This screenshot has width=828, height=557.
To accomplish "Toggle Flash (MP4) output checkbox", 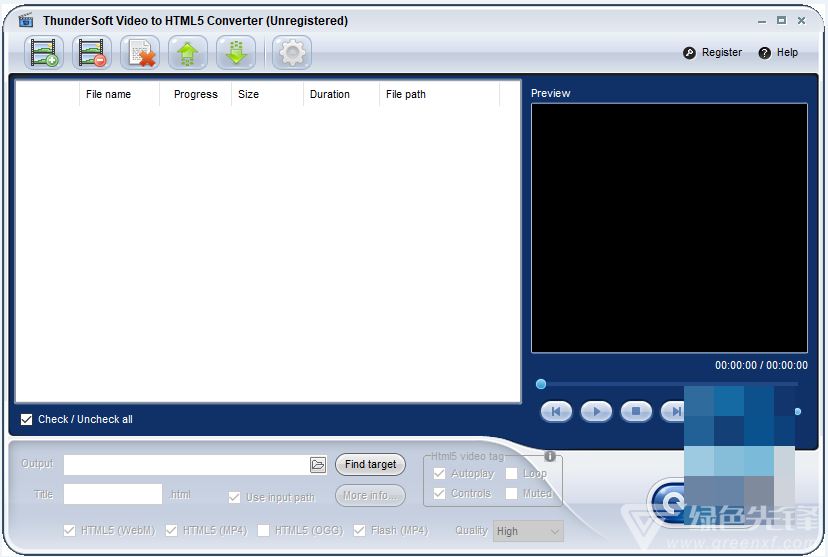I will [x=359, y=530].
